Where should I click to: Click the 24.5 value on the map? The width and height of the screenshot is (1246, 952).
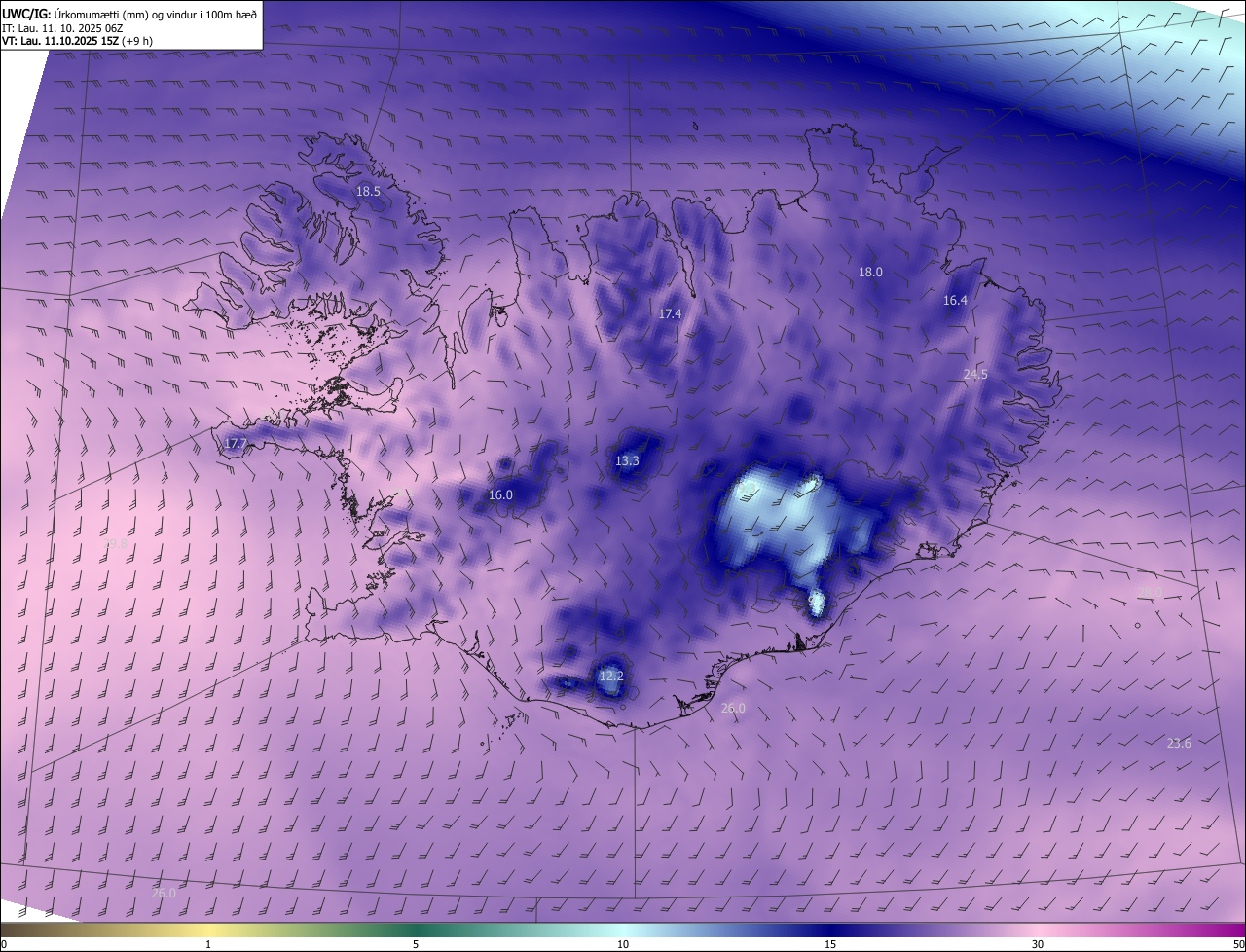click(975, 374)
